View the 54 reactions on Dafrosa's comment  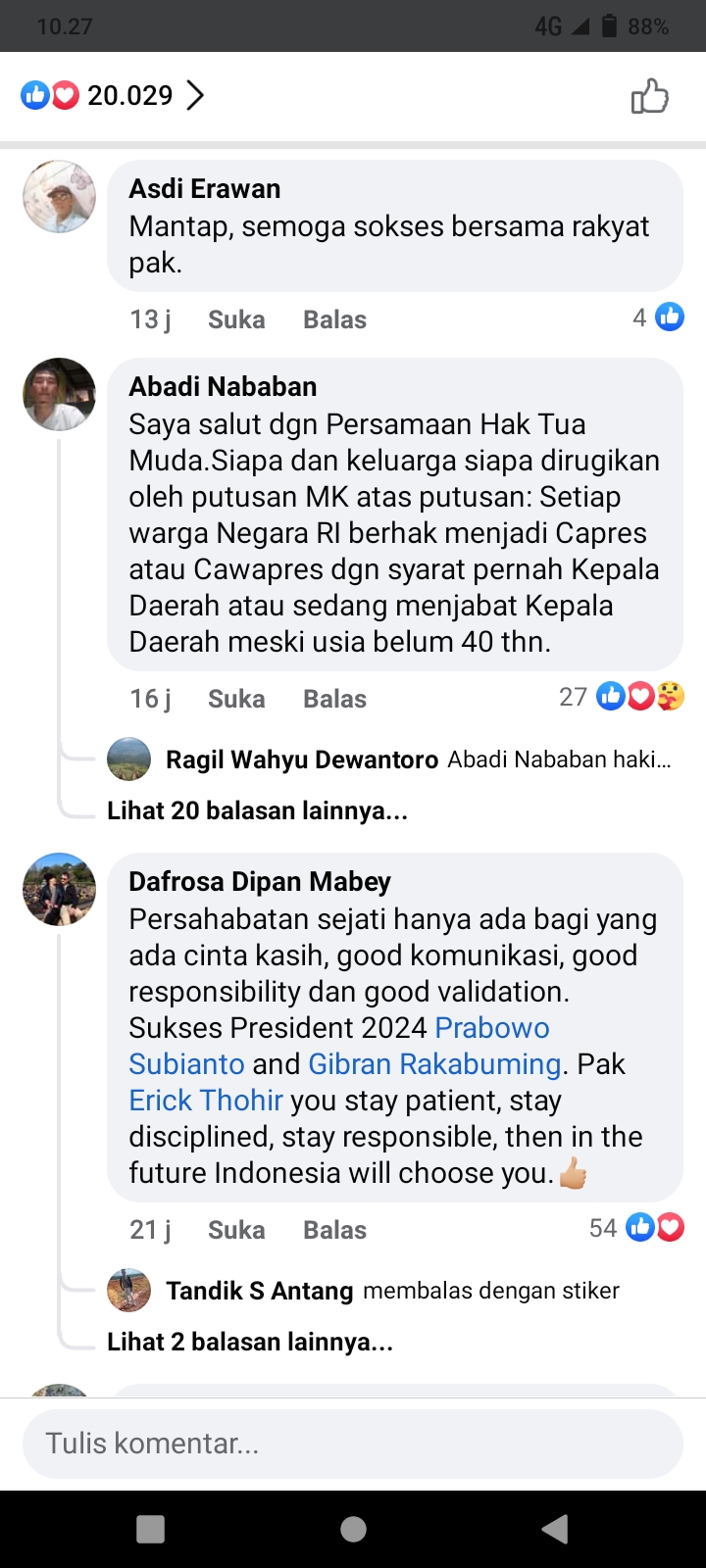(636, 1228)
